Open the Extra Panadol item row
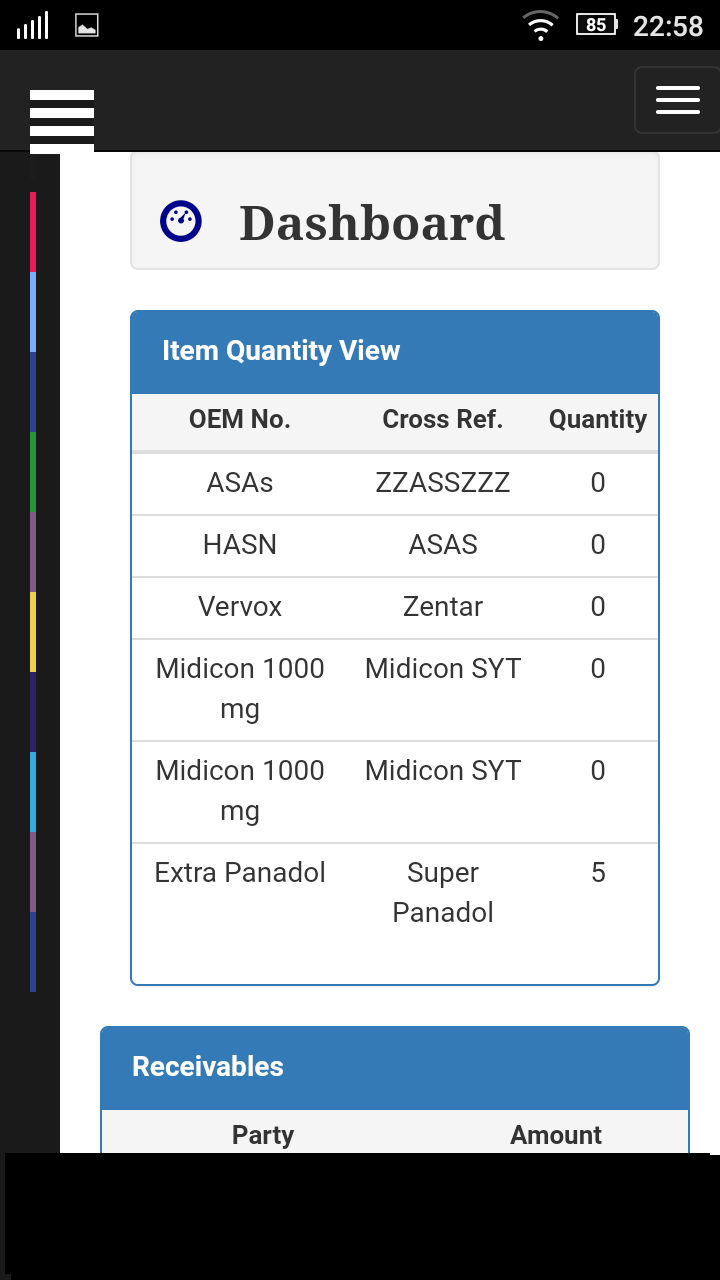Viewport: 720px width, 1280px height. (x=395, y=893)
